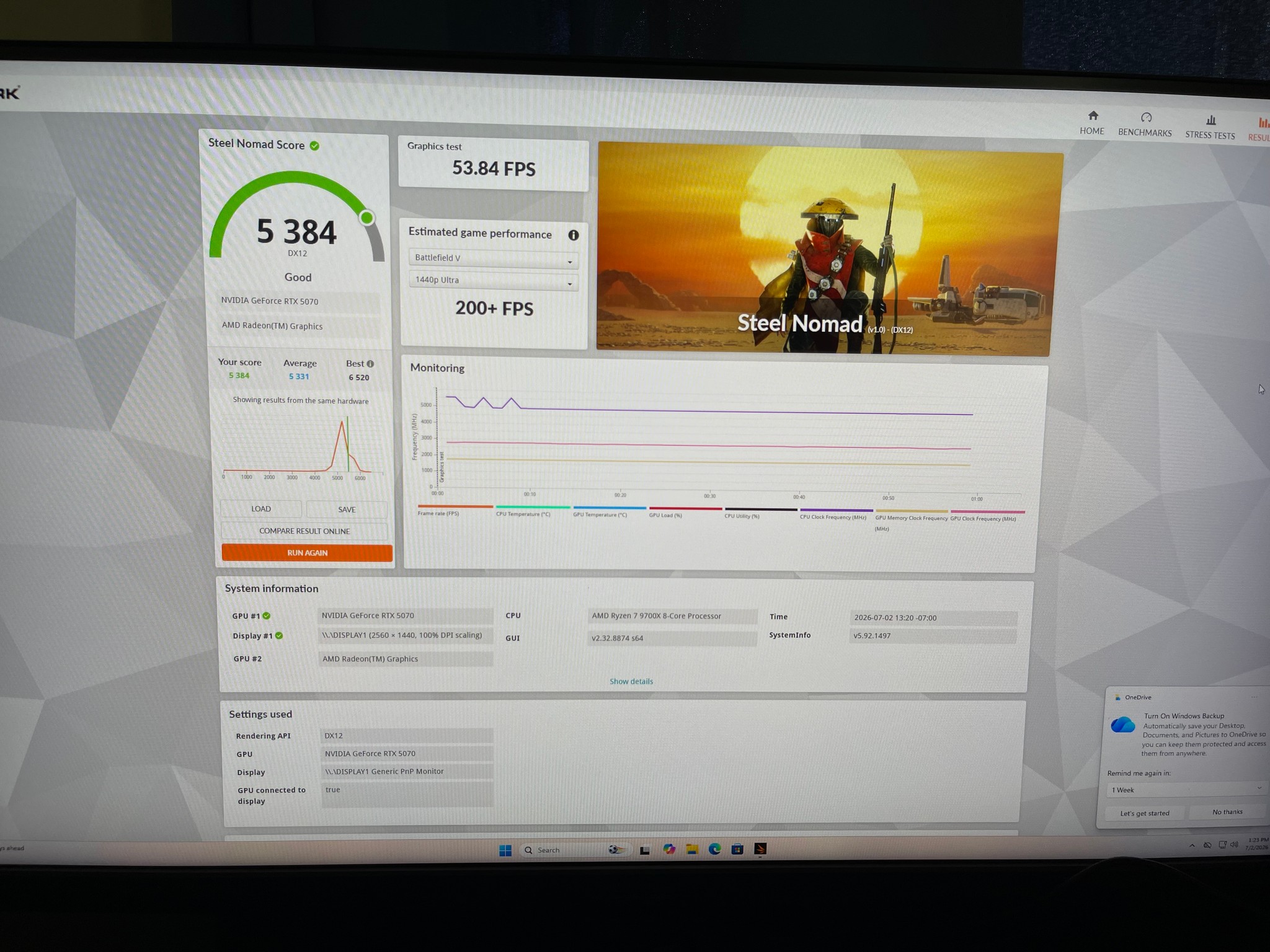Launch Copilot from the taskbar
1270x952 pixels.
(x=668, y=849)
